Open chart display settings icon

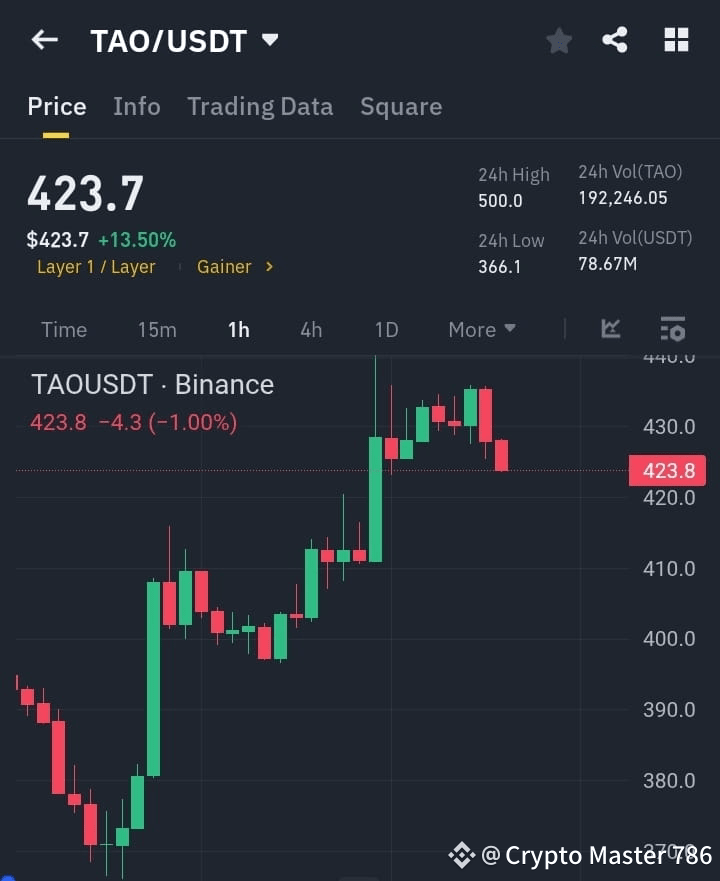[671, 329]
